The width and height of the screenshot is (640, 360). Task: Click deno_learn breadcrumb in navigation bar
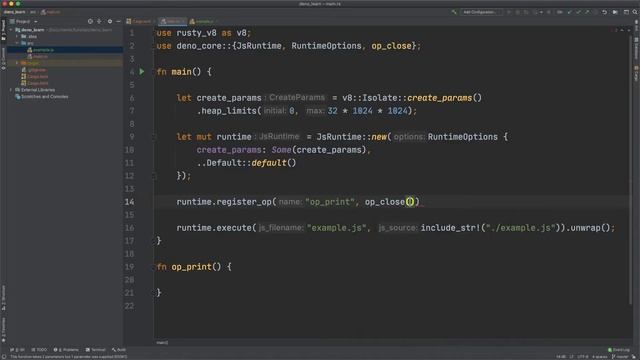(x=15, y=12)
